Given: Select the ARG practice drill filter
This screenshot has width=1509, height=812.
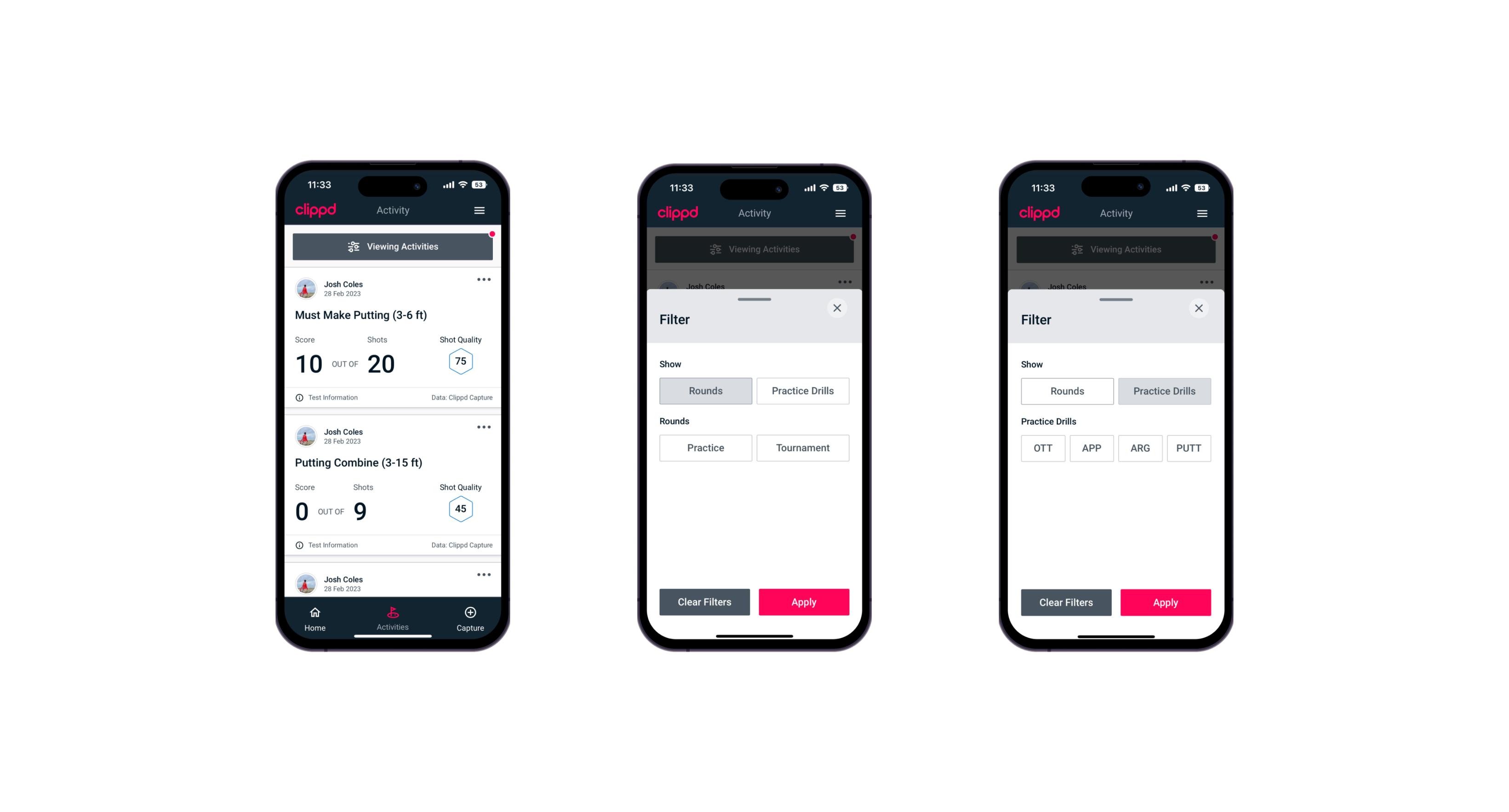Looking at the screenshot, I should (x=1138, y=447).
